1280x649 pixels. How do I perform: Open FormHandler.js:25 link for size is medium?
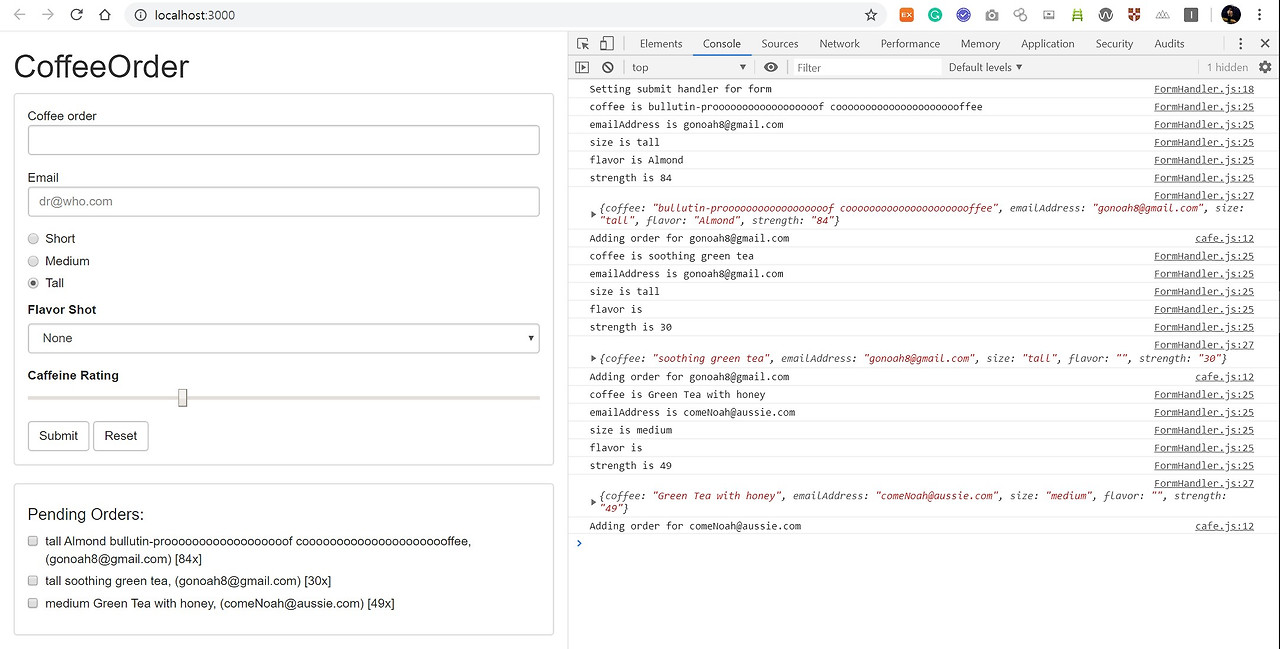[1204, 430]
